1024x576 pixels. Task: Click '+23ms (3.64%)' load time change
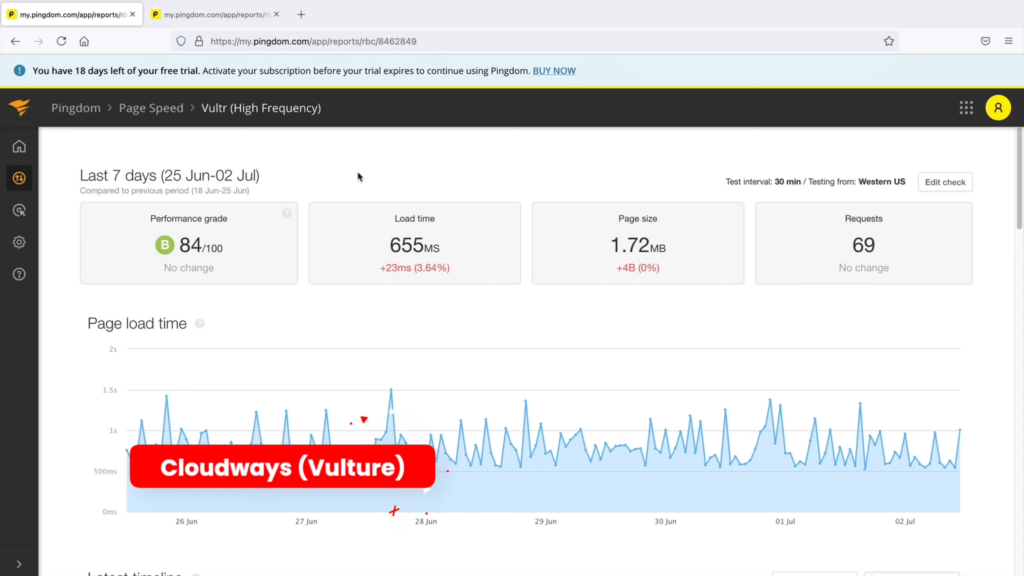[x=415, y=268]
